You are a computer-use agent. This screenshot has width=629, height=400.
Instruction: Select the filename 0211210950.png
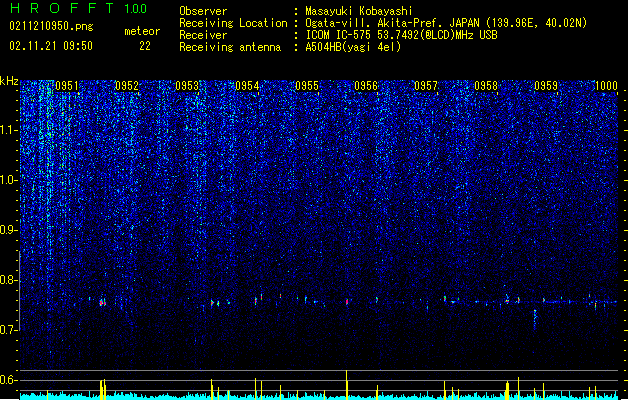pos(51,27)
